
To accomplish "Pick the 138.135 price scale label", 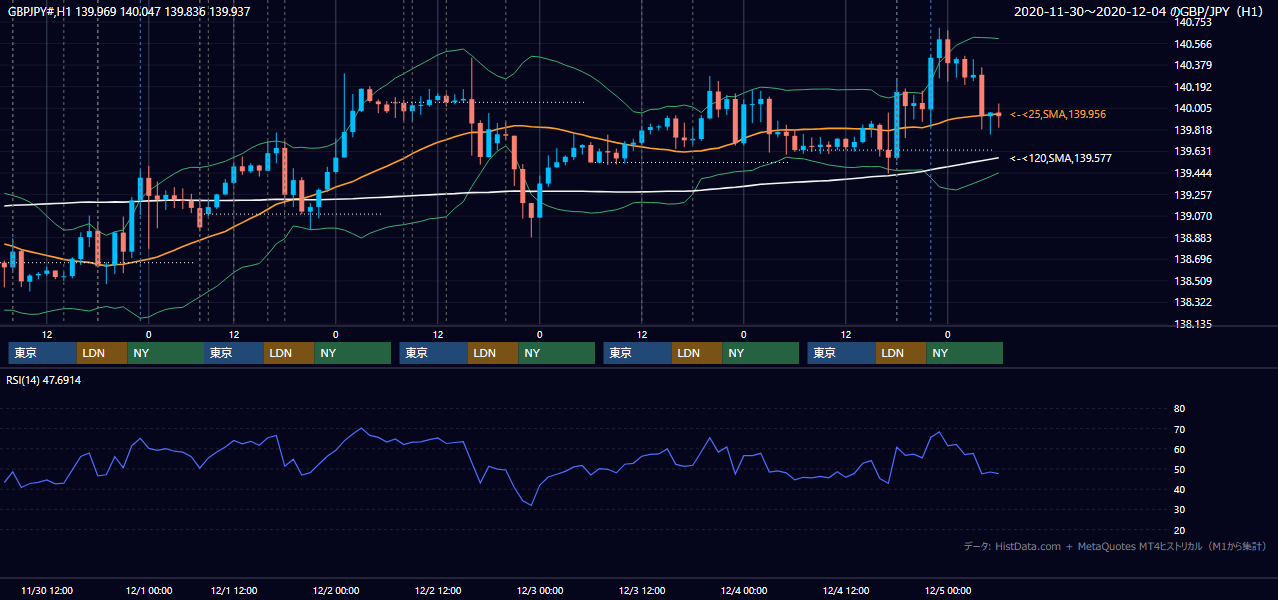I will [1194, 324].
